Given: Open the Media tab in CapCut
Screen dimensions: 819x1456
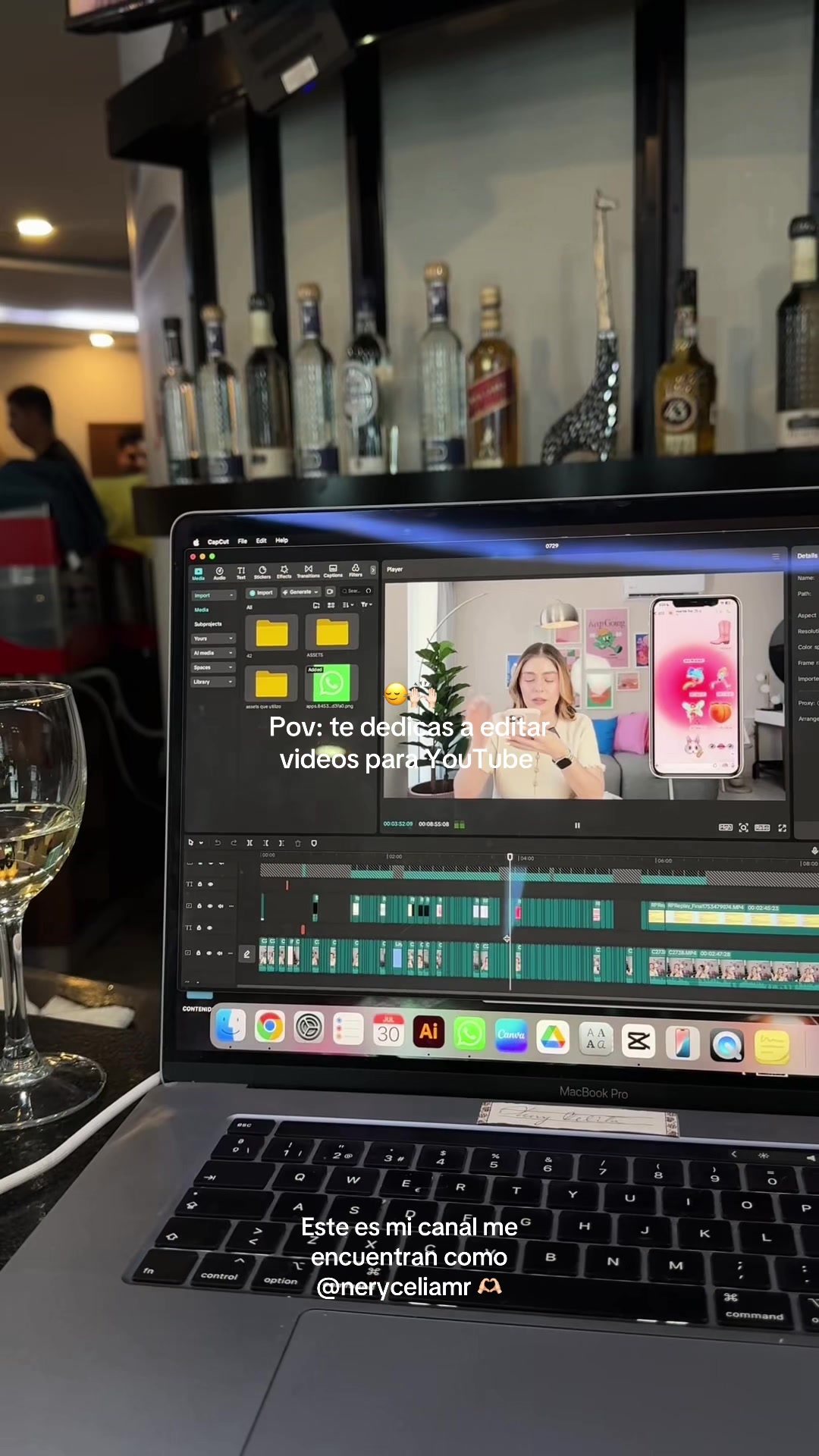Looking at the screenshot, I should click(199, 573).
